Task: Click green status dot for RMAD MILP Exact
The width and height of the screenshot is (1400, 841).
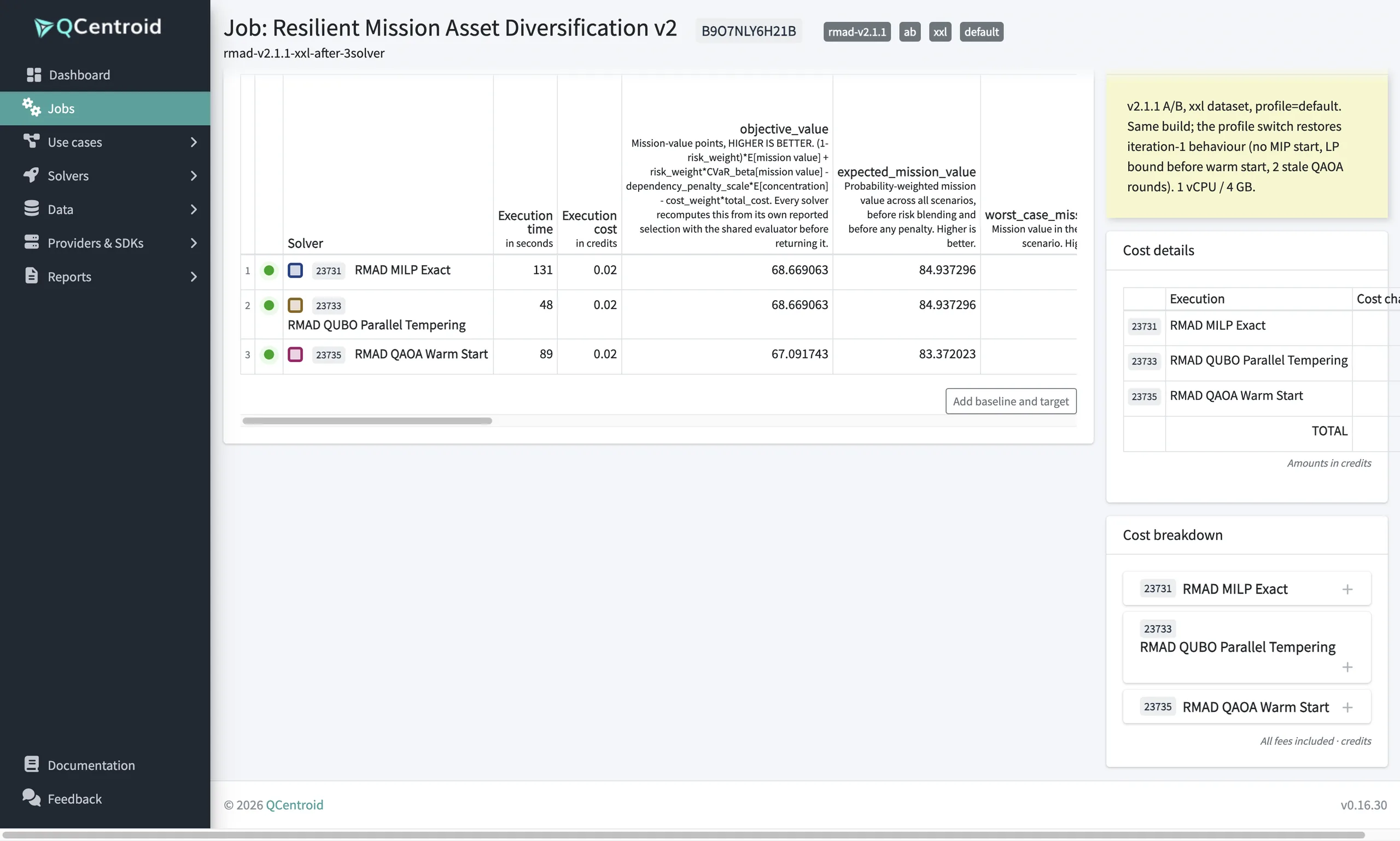Action: click(269, 270)
